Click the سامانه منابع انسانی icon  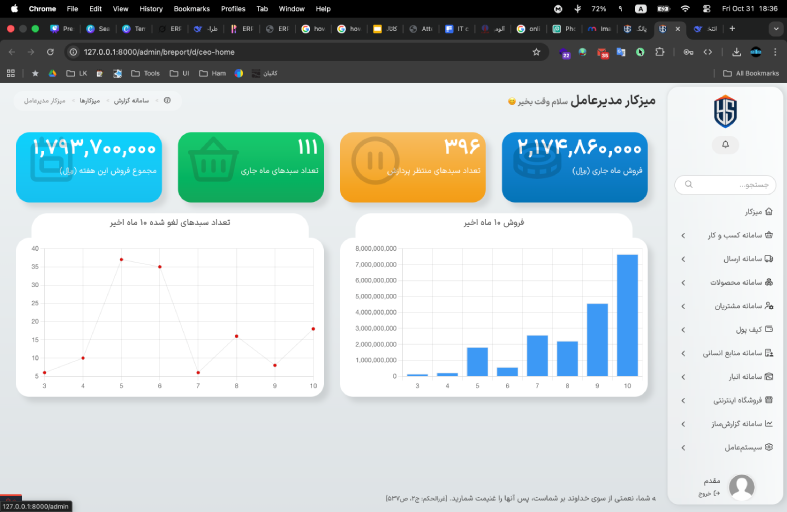(768, 353)
